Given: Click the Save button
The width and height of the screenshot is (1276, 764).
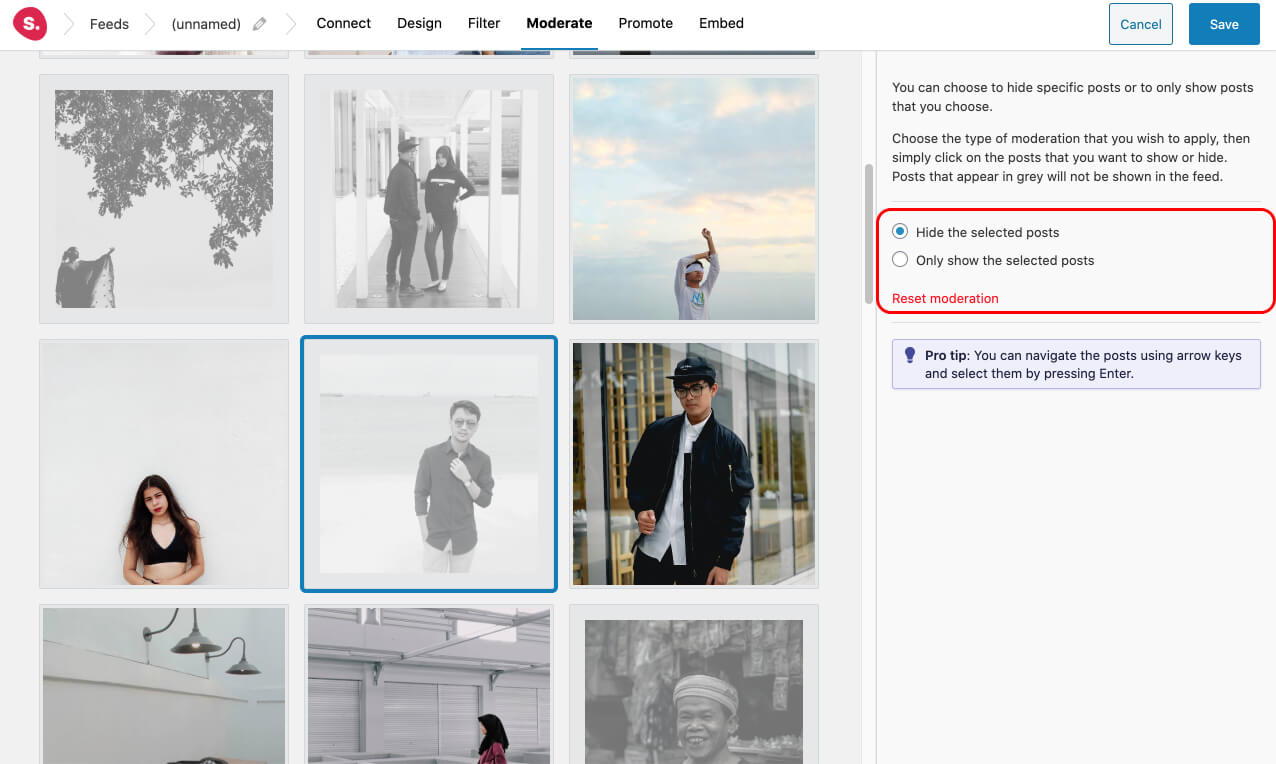Looking at the screenshot, I should pos(1224,24).
